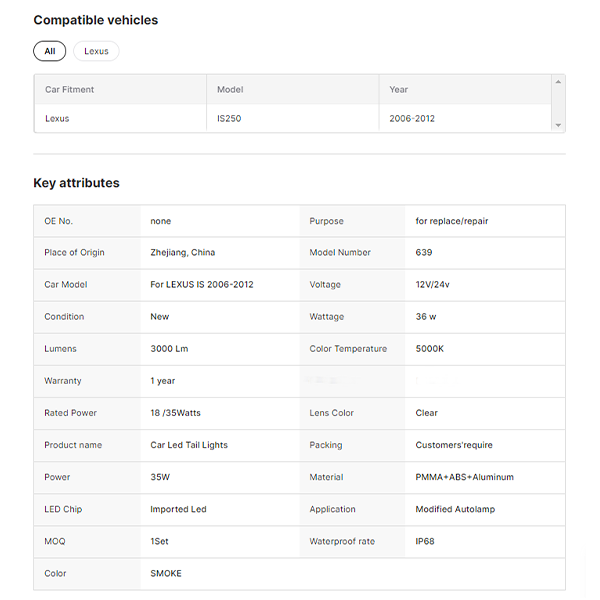Click the Key attributes heading
600x600 pixels.
[77, 183]
